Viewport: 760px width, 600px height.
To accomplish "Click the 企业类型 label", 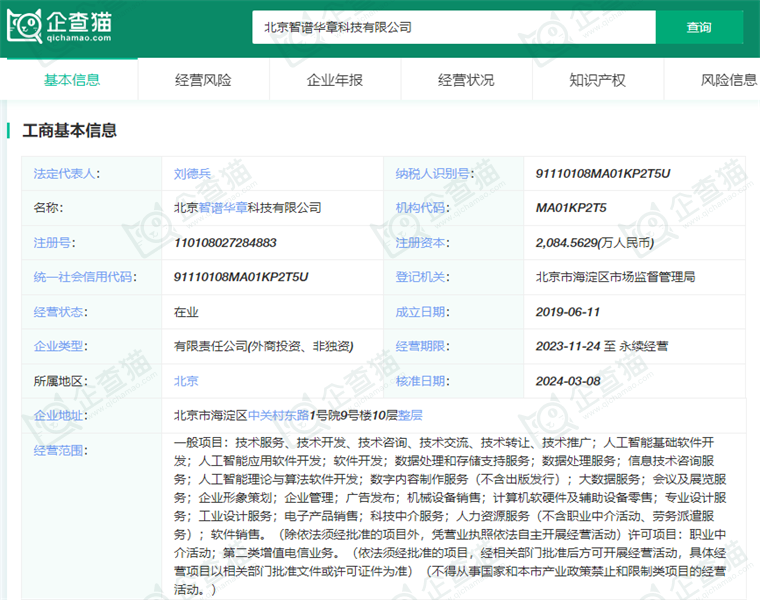I will point(61,347).
